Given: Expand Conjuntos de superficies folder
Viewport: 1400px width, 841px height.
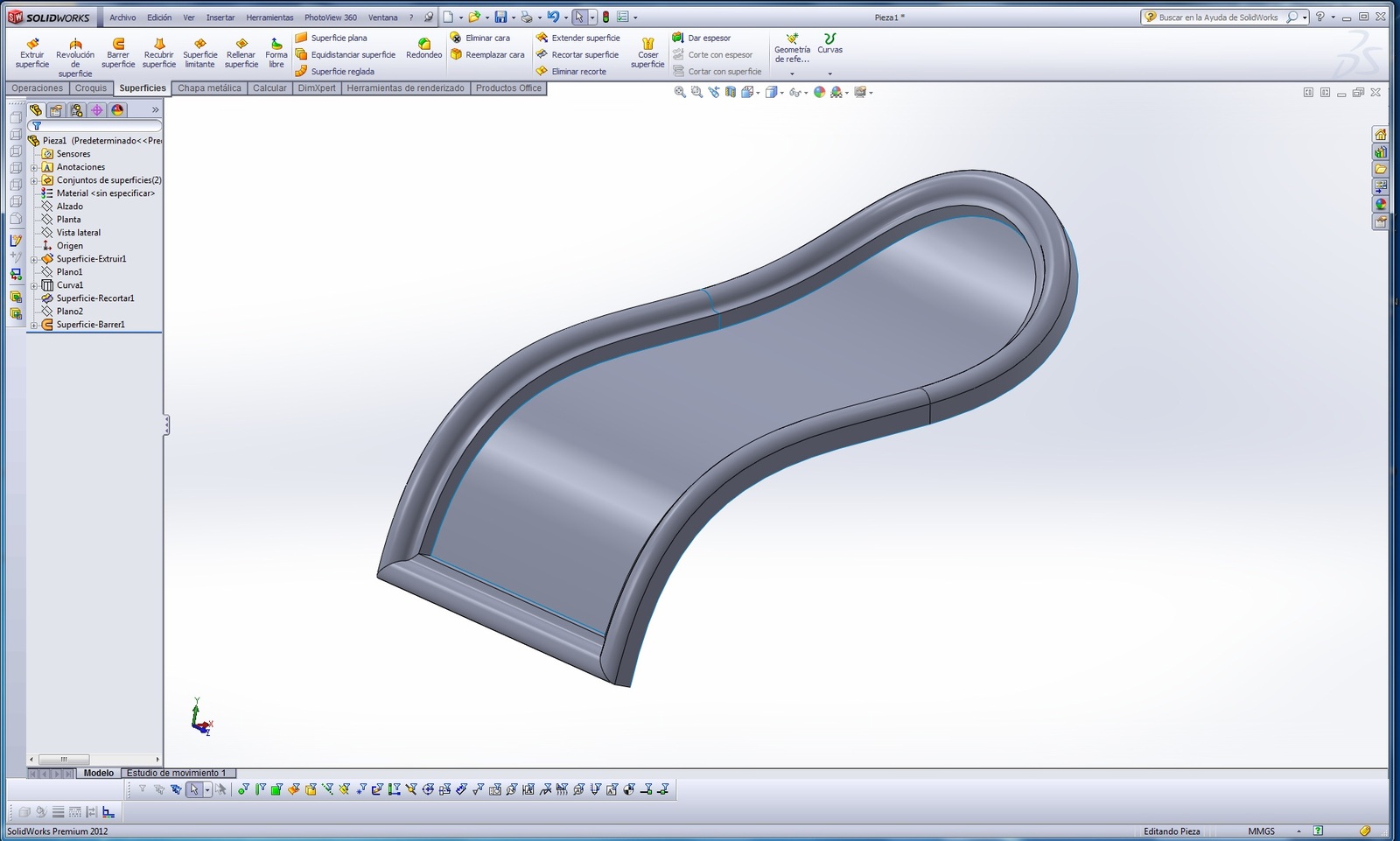Looking at the screenshot, I should pos(34,180).
